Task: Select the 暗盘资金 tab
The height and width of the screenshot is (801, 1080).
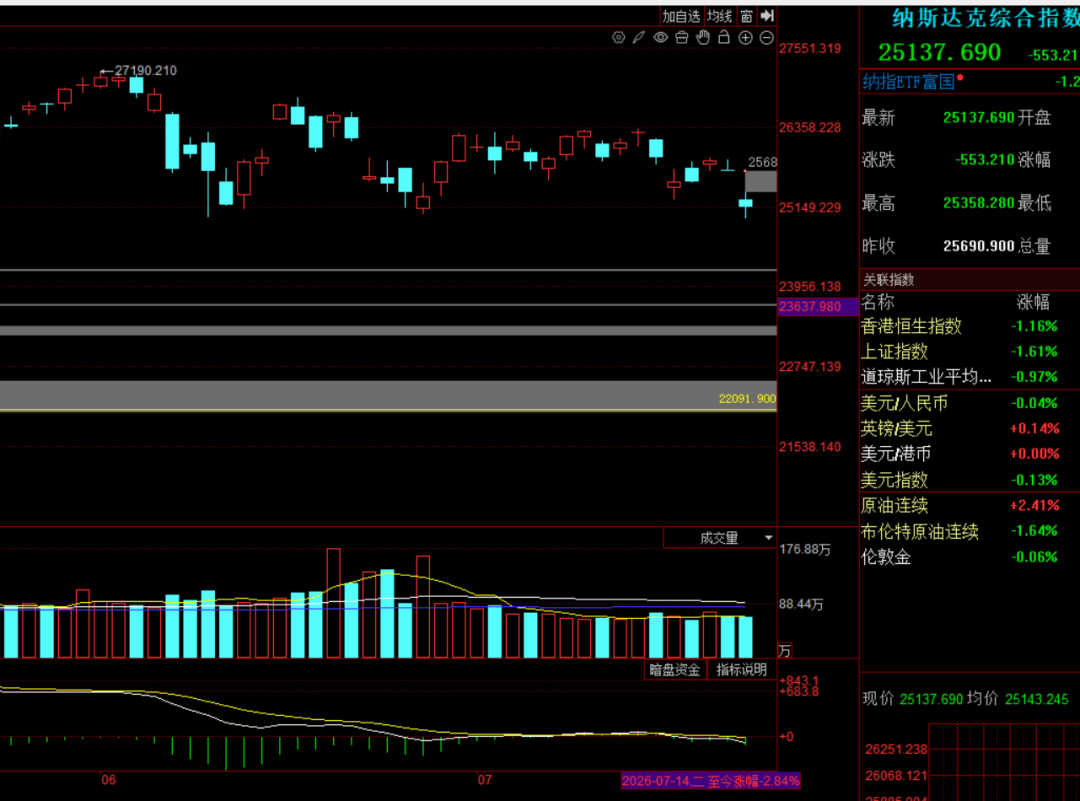Action: pos(674,669)
